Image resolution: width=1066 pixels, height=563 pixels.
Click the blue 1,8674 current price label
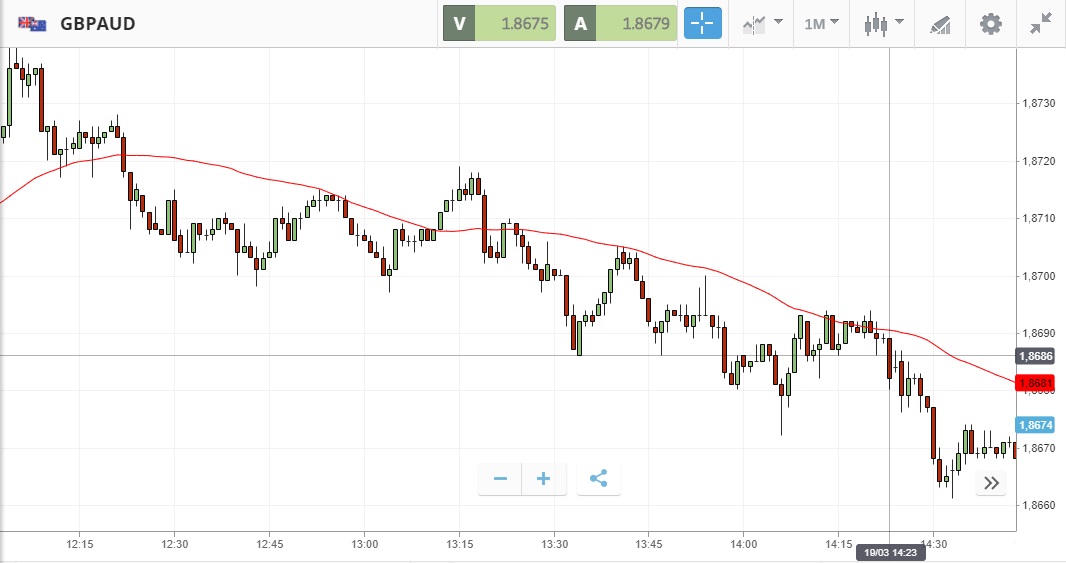1034,425
